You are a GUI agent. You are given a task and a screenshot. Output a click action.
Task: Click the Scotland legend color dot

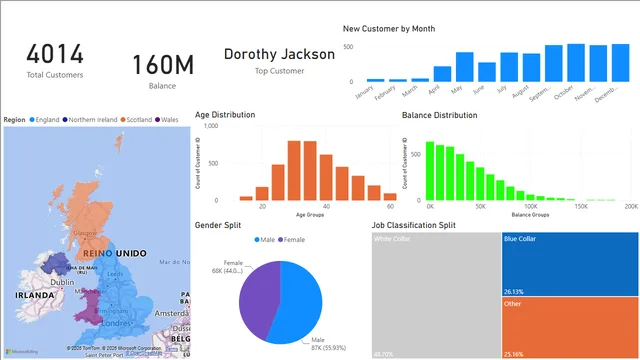[x=123, y=120]
